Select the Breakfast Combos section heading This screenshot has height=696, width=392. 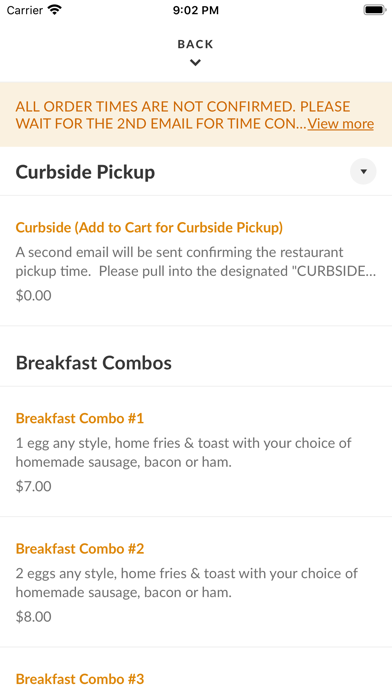pyautogui.click(x=94, y=363)
